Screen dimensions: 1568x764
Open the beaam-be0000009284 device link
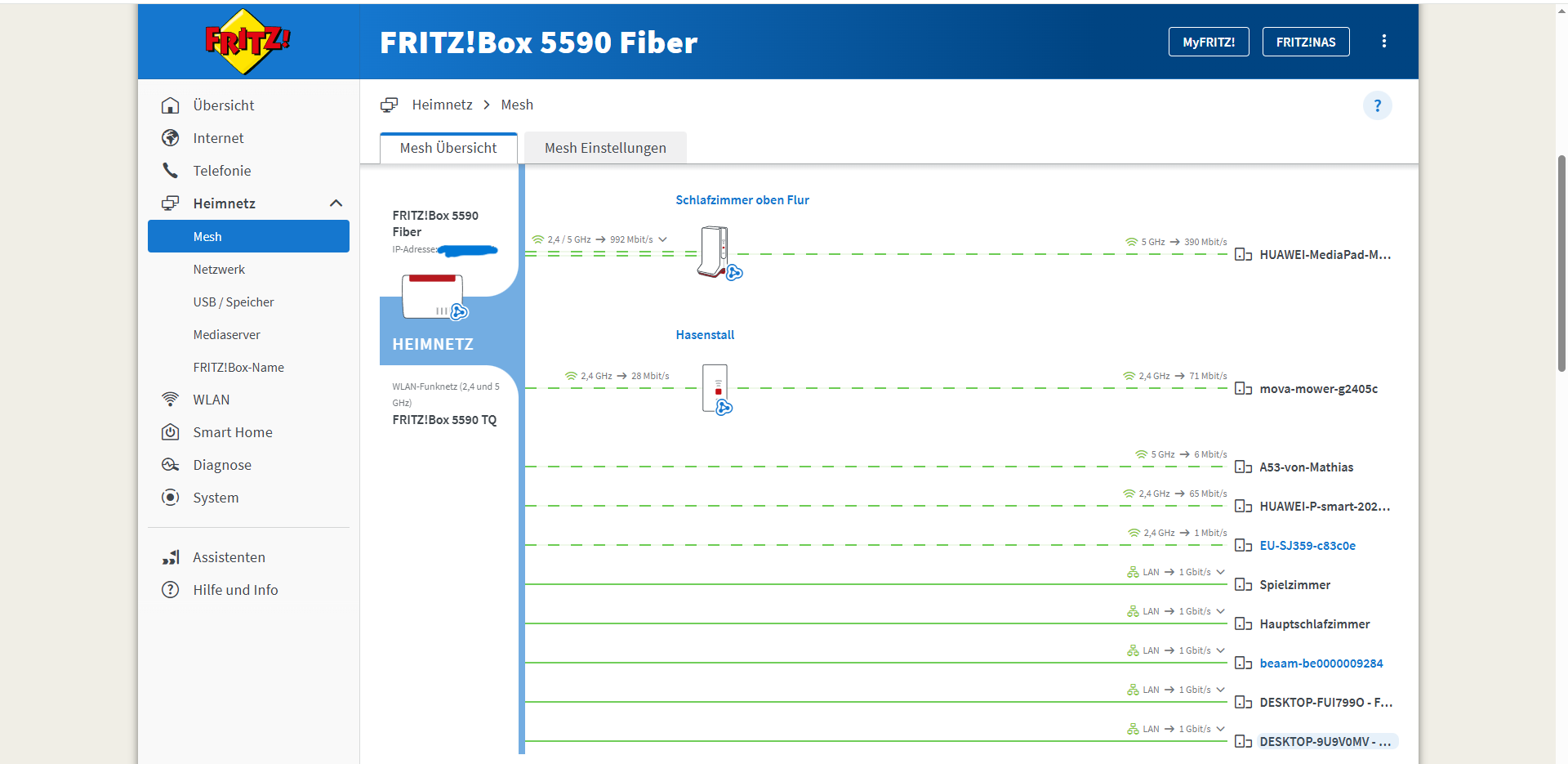click(1321, 663)
